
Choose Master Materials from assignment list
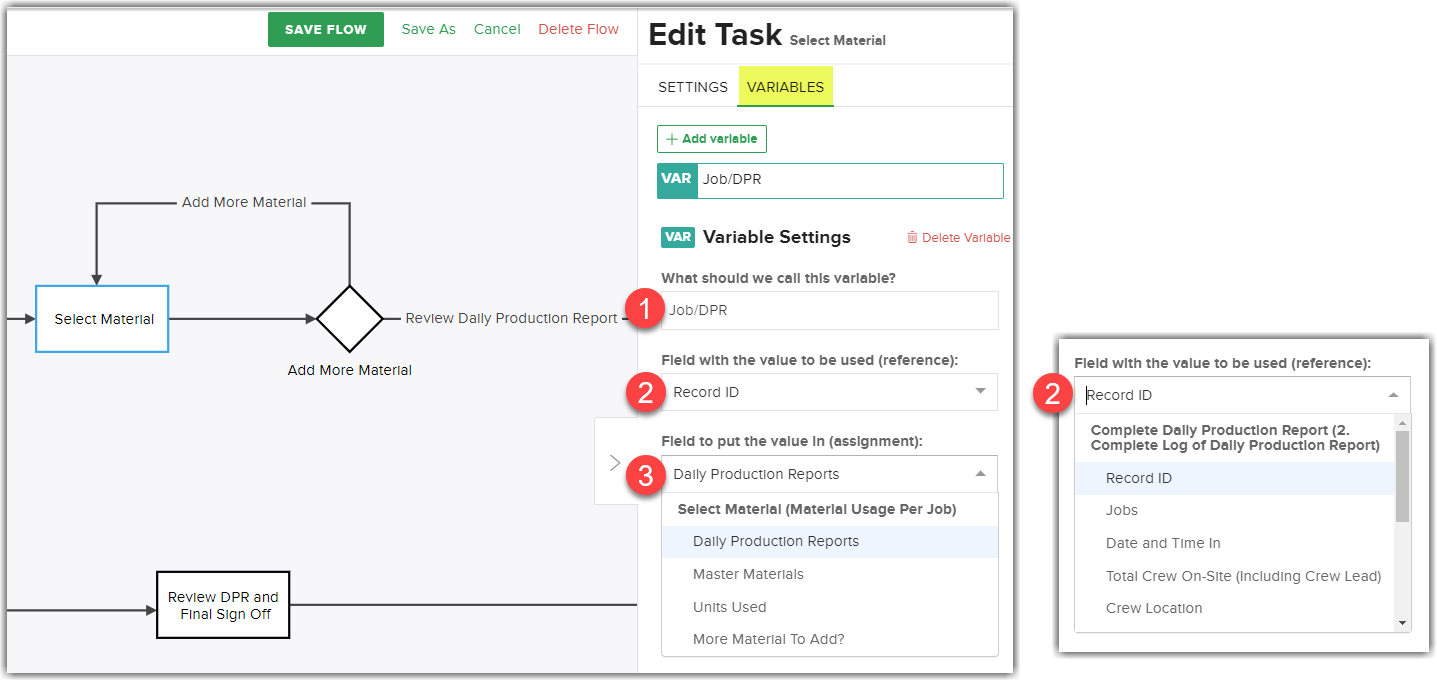(830, 574)
